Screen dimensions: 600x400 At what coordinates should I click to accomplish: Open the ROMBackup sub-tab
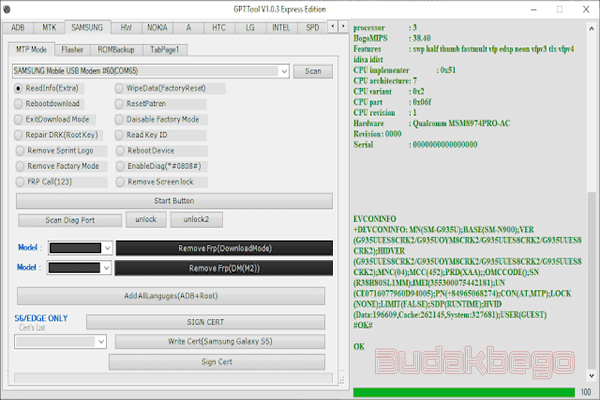point(116,50)
